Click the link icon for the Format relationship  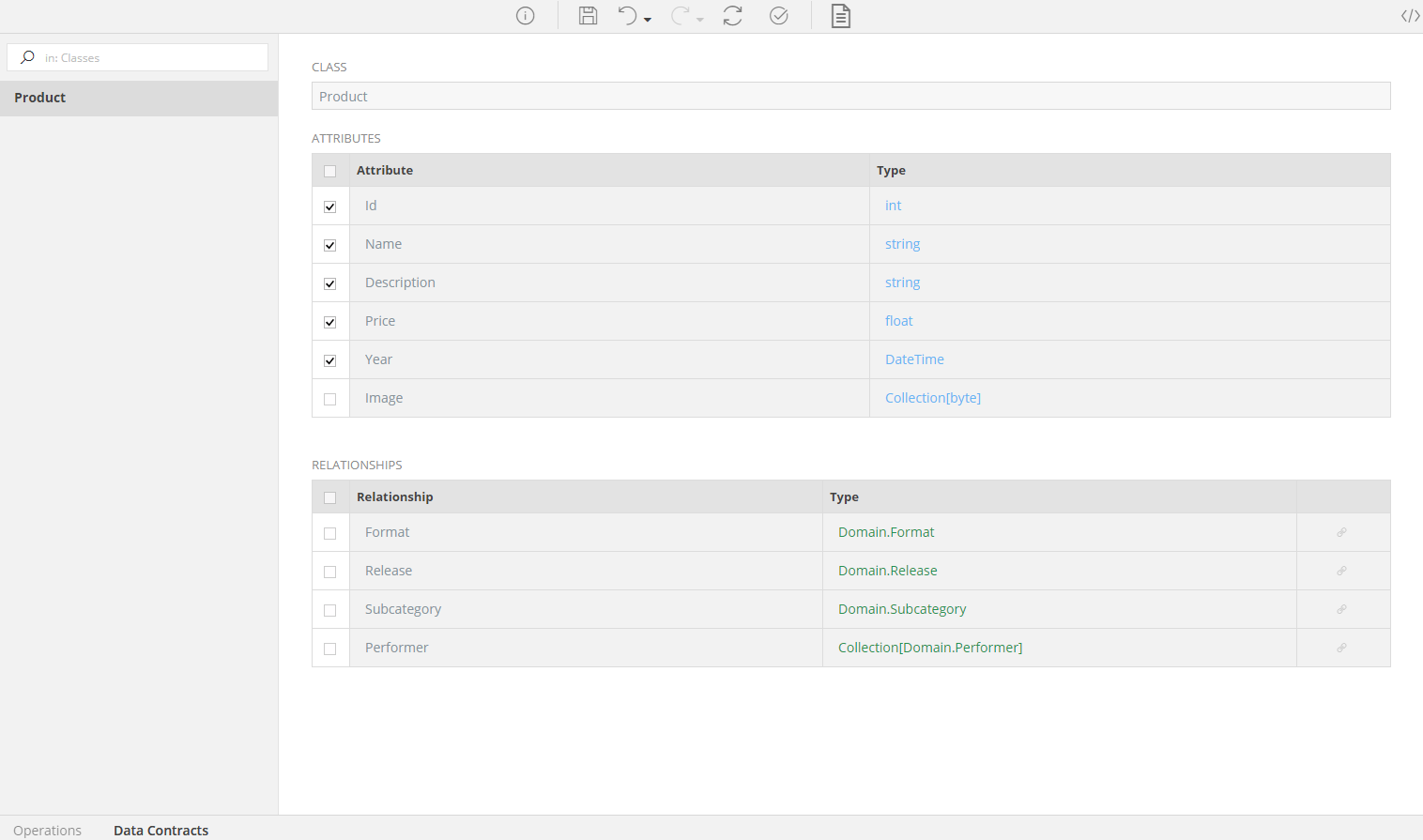(x=1342, y=532)
